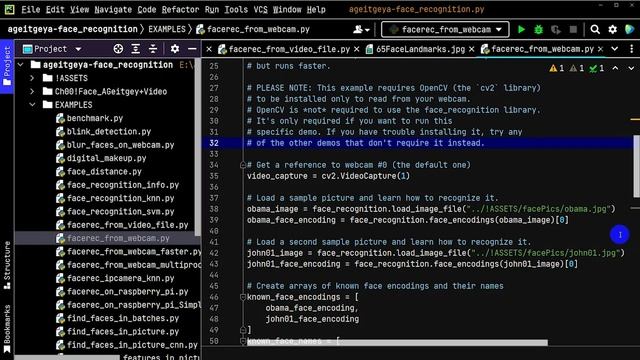Image resolution: width=640 pixels, height=360 pixels.
Task: Run with coverage icon
Action: click(556, 29)
